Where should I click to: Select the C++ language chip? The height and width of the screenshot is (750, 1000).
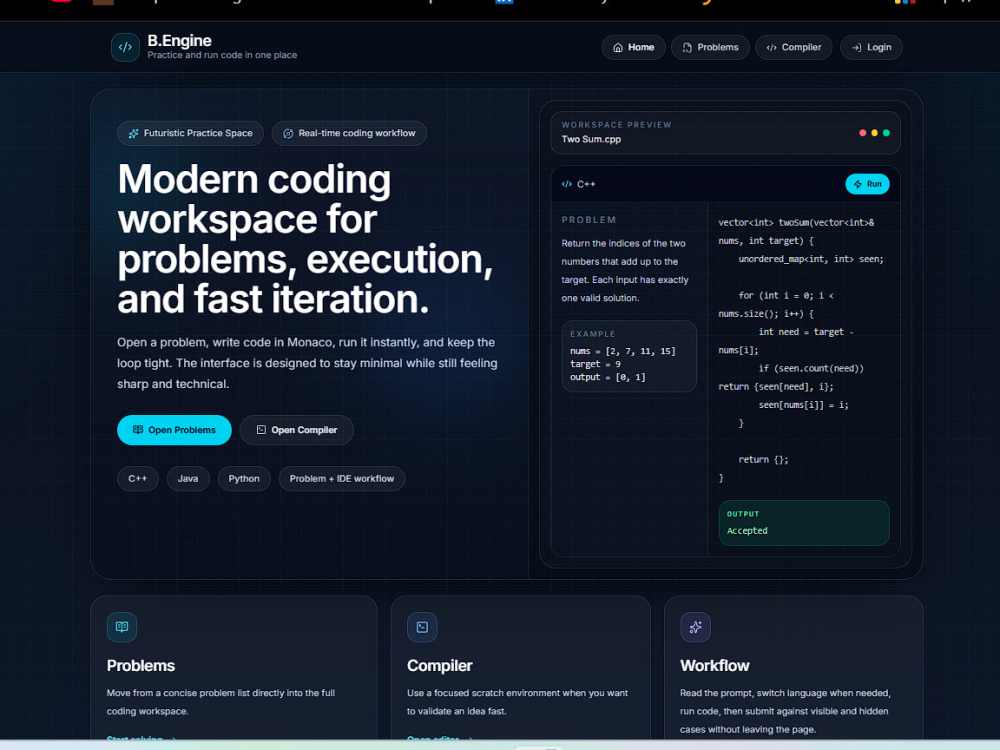138,478
